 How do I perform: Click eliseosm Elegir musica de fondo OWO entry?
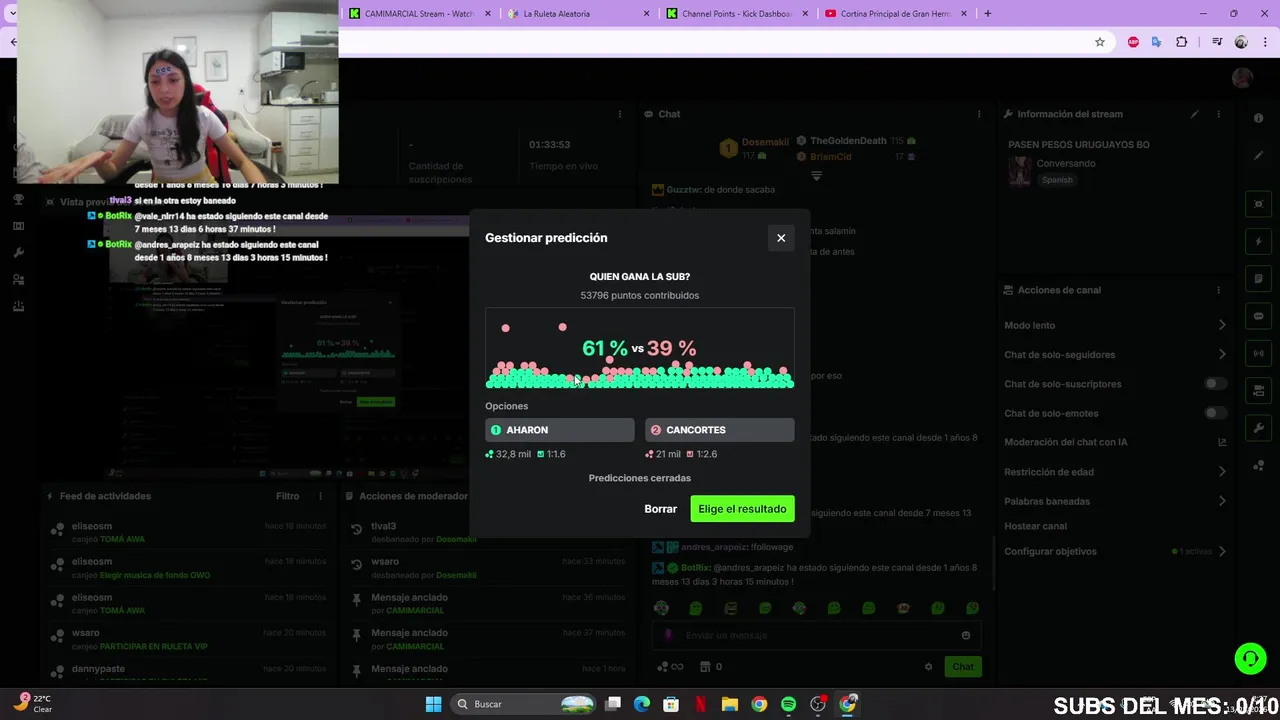(x=190, y=568)
